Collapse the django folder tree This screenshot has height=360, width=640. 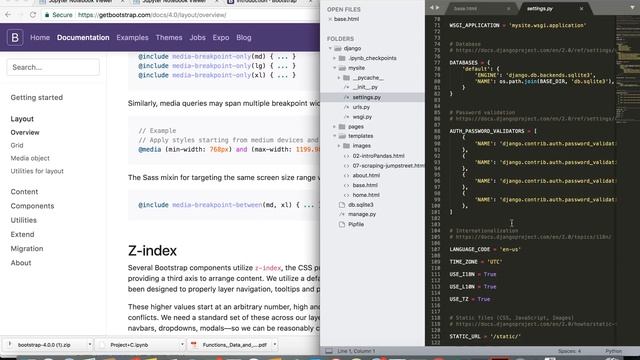[330, 49]
